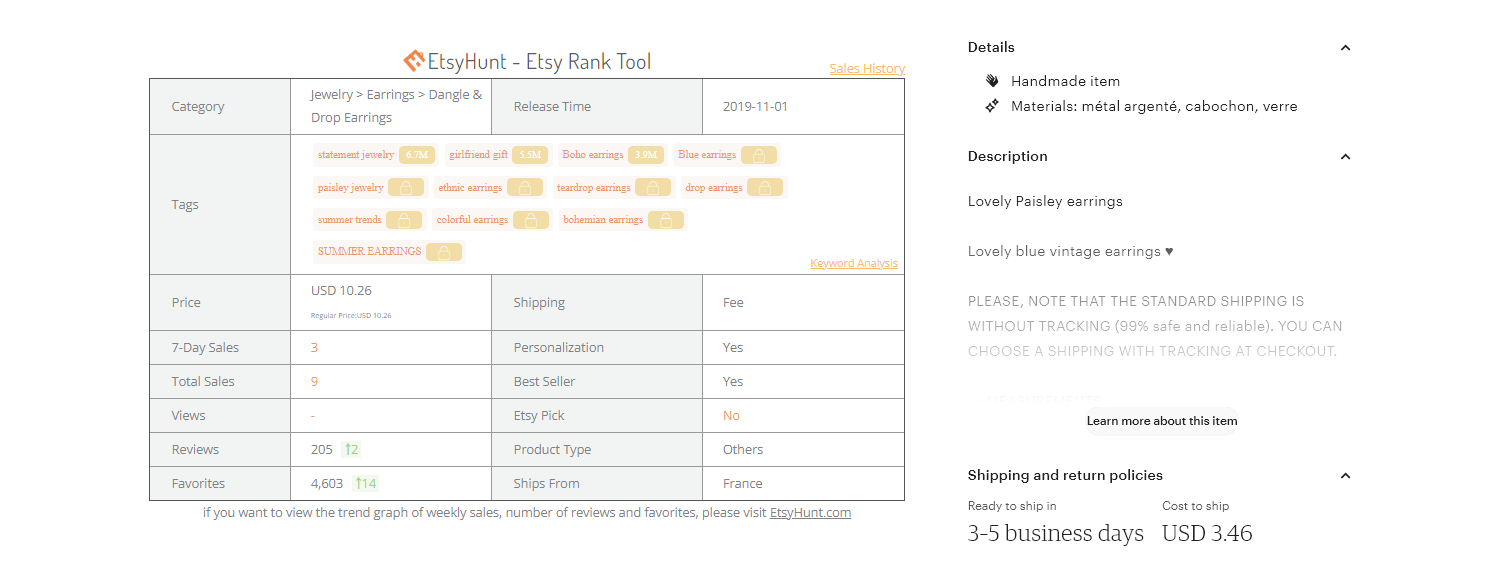Open the Sales History link
The image size is (1512, 571).
(867, 69)
